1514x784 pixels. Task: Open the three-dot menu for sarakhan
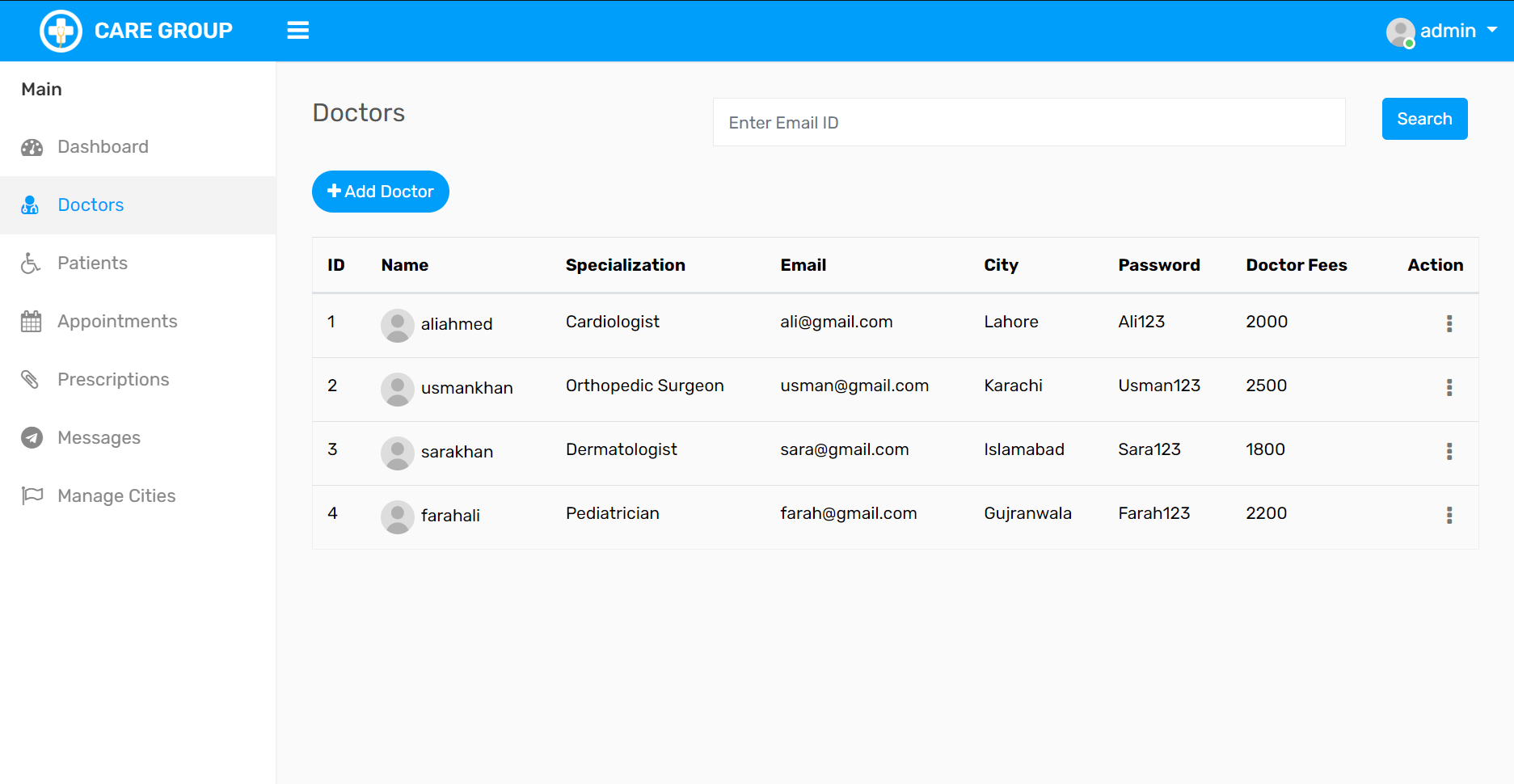(x=1449, y=452)
